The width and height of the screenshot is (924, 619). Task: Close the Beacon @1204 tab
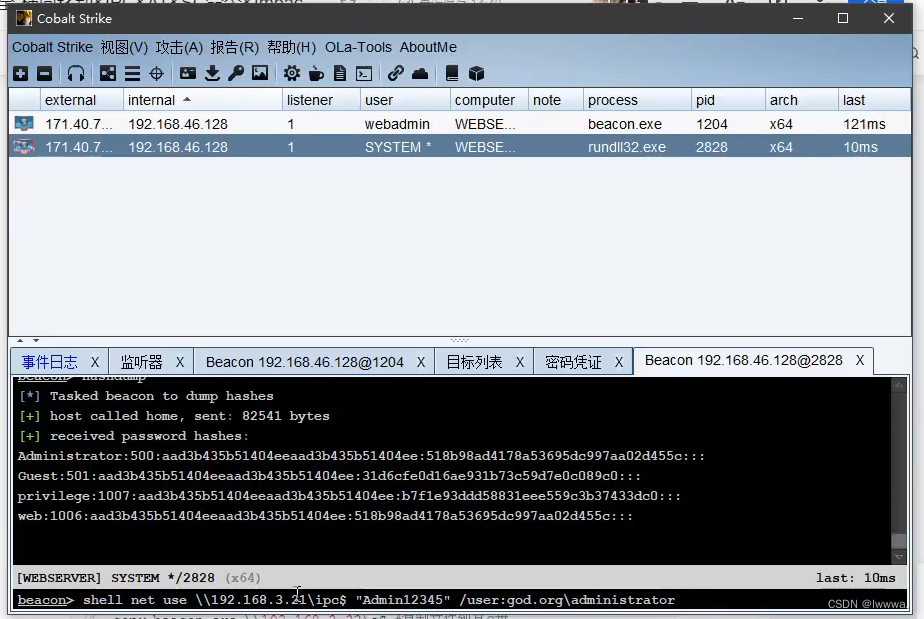point(421,362)
